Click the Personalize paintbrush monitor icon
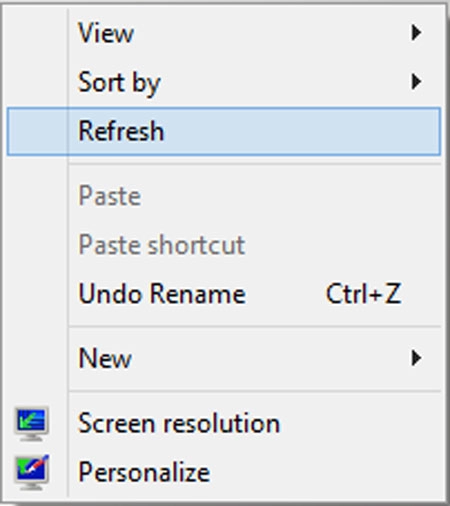The width and height of the screenshot is (450, 506). (31, 472)
